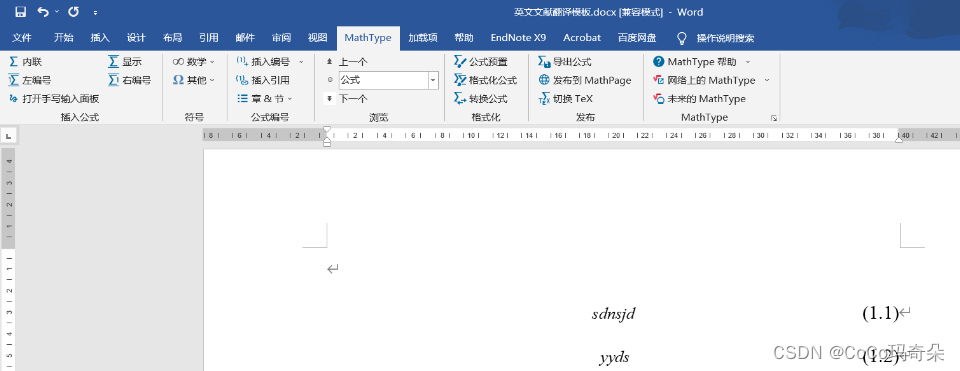Open the MathType group dialog launcher

tap(773, 118)
